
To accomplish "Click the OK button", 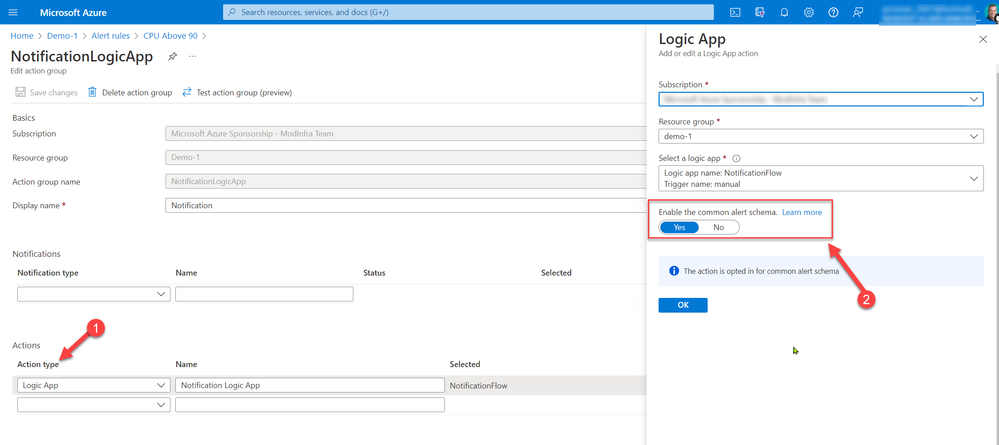I will 683,305.
